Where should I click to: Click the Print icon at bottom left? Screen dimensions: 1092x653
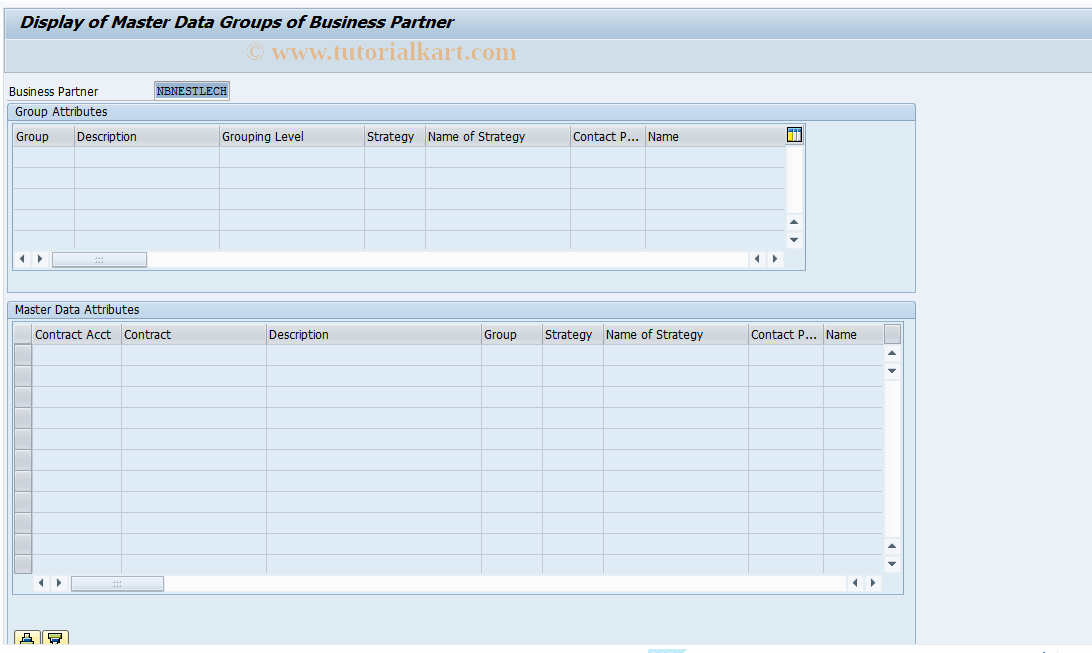(25, 637)
